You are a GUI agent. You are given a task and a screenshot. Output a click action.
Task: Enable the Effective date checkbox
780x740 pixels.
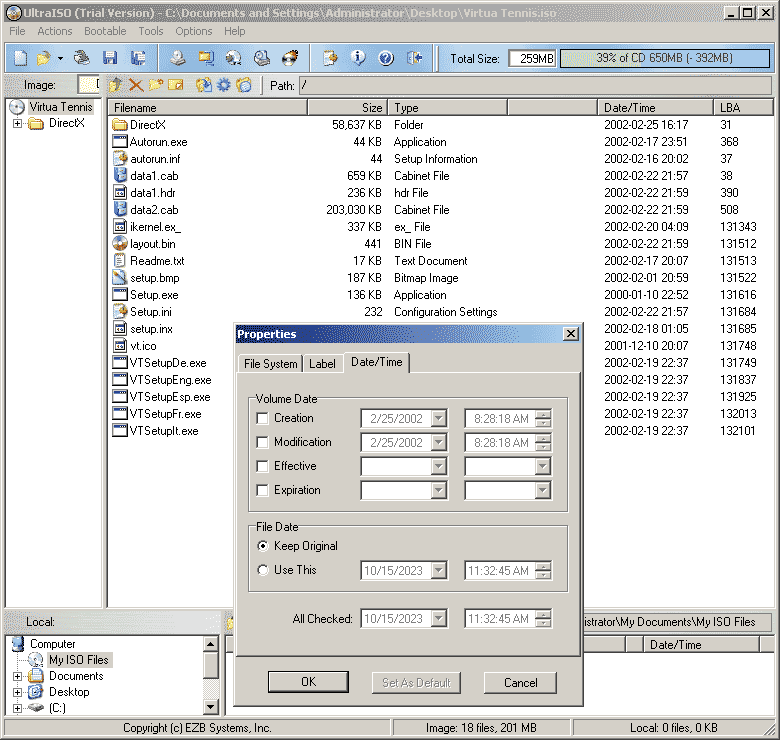point(262,466)
